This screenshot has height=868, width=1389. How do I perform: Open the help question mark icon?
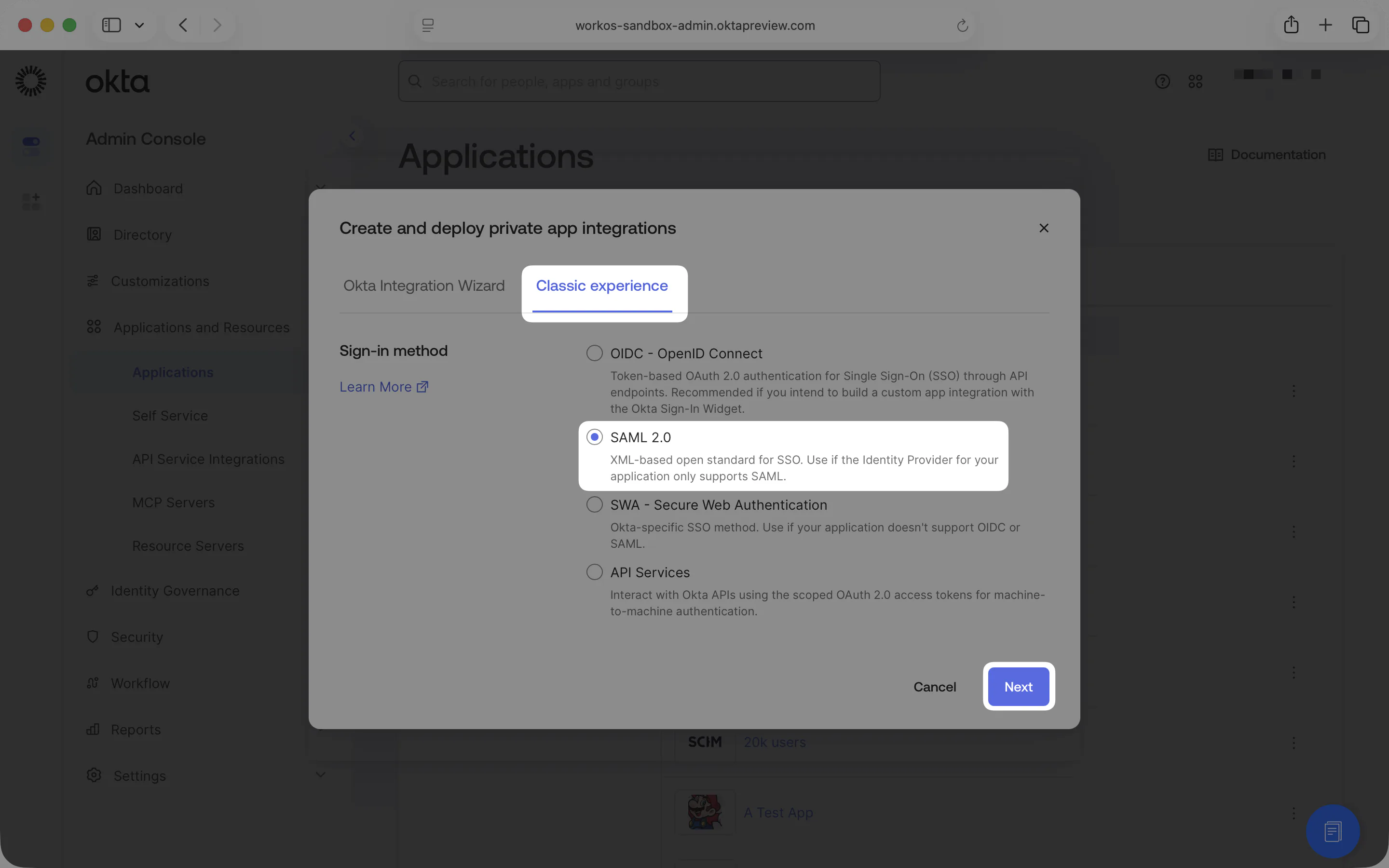click(1162, 81)
